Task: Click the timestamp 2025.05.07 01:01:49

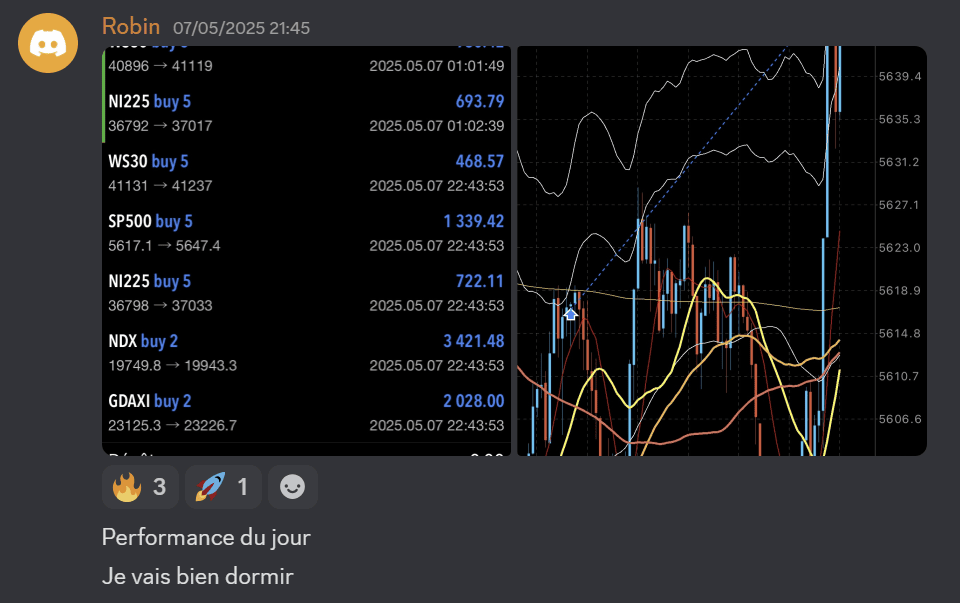Action: (437, 66)
